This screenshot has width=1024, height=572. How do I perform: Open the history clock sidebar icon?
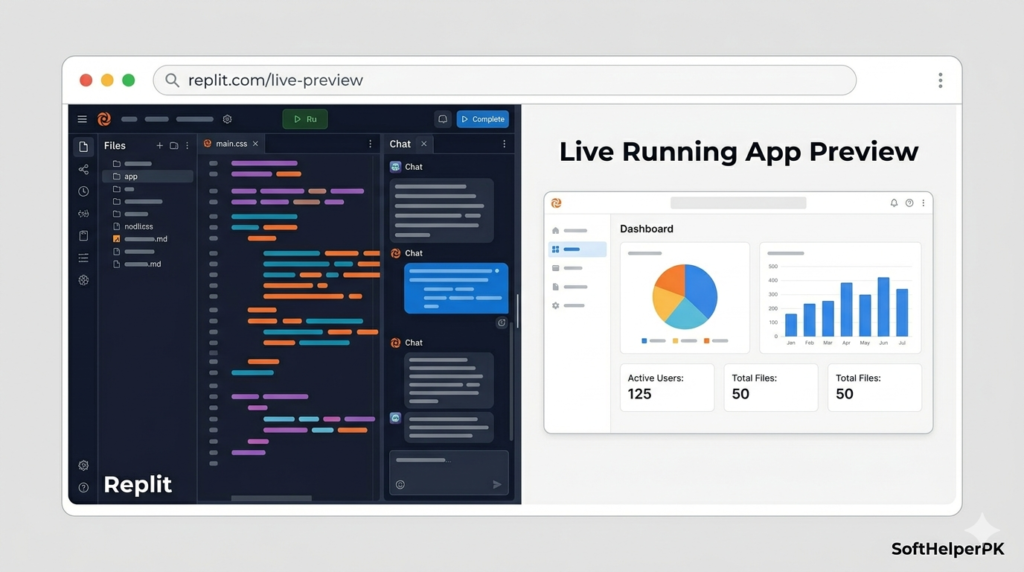click(x=84, y=191)
